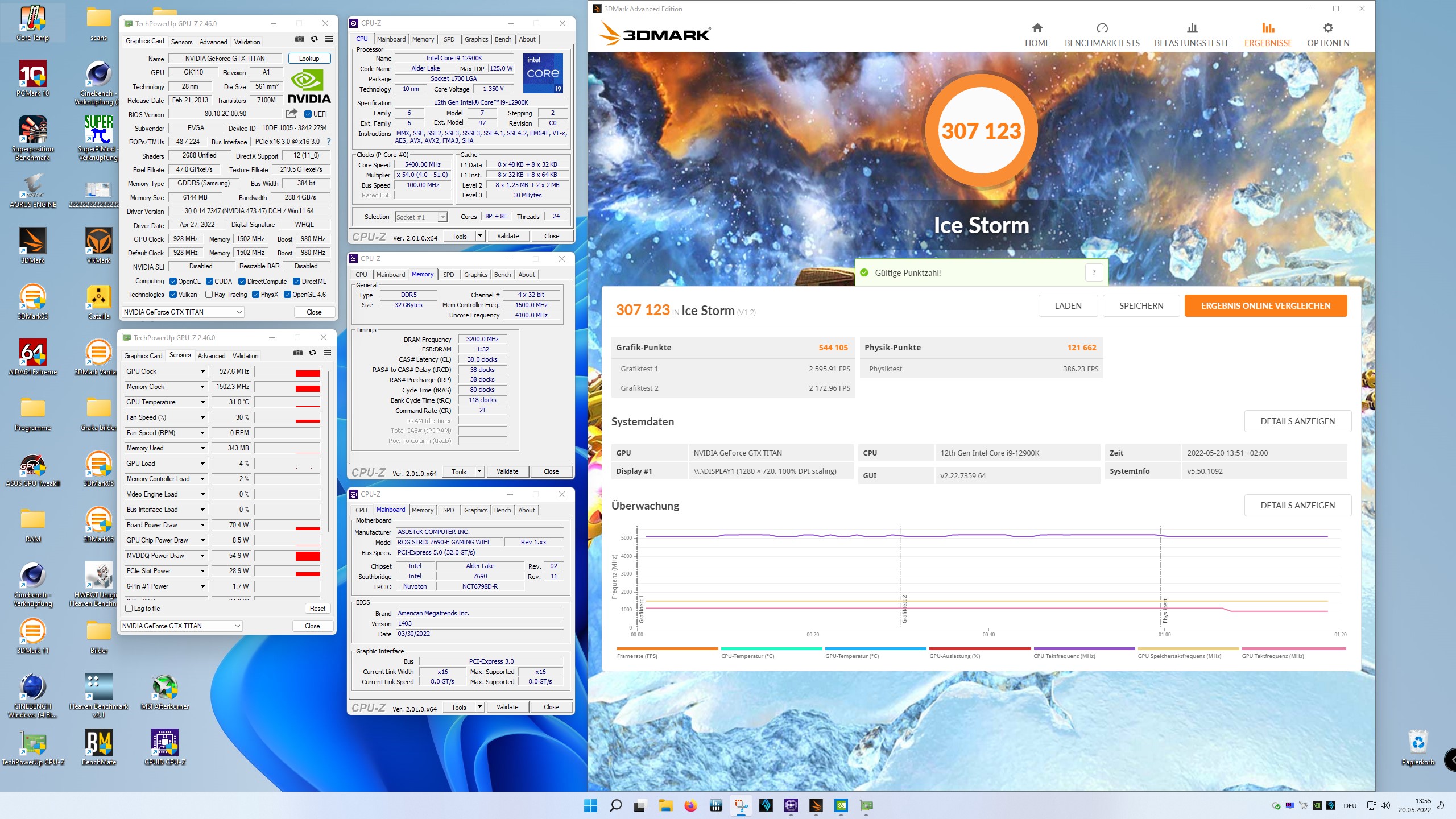This screenshot has height=819, width=1456.
Task: Expand the GPU Clock sensor dropdown
Action: pyautogui.click(x=202, y=371)
